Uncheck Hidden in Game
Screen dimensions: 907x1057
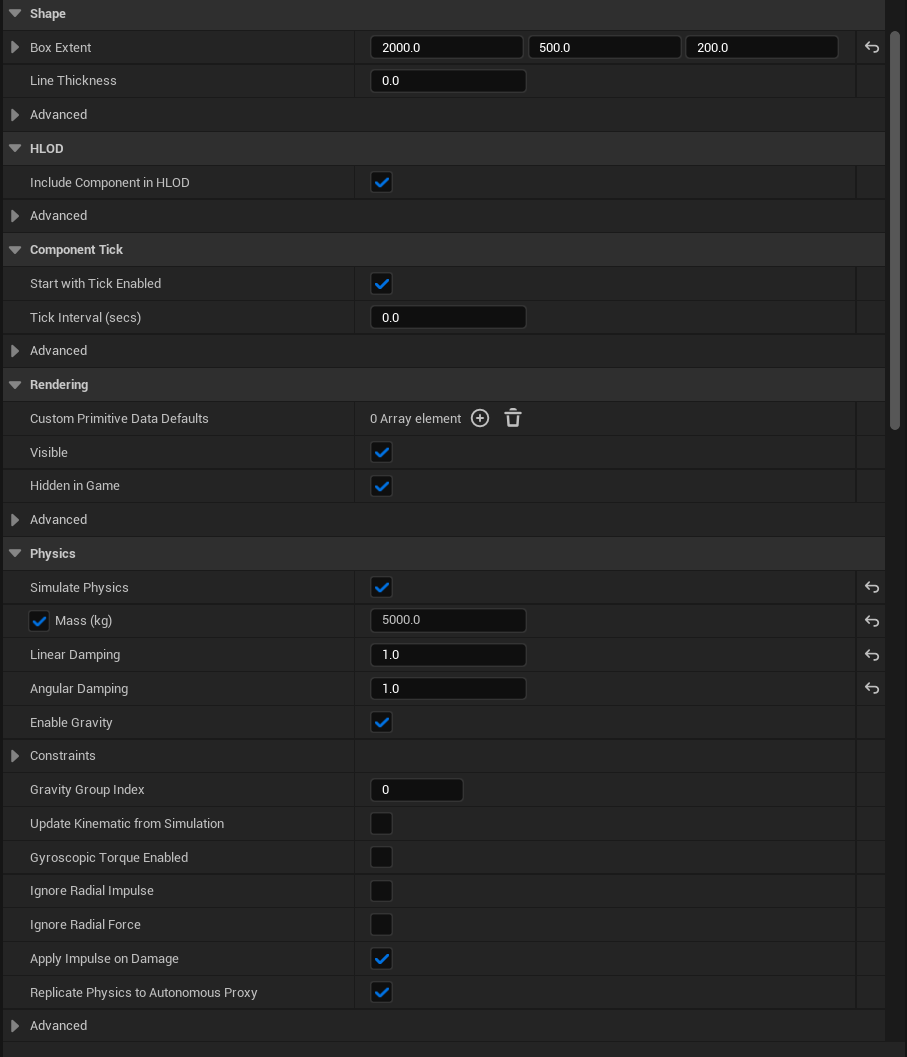click(x=381, y=486)
